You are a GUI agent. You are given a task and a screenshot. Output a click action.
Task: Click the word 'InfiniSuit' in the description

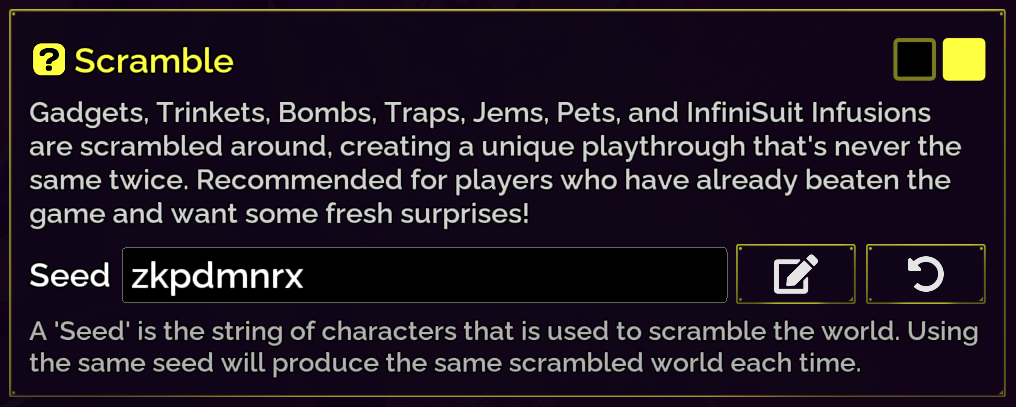[x=758, y=110]
